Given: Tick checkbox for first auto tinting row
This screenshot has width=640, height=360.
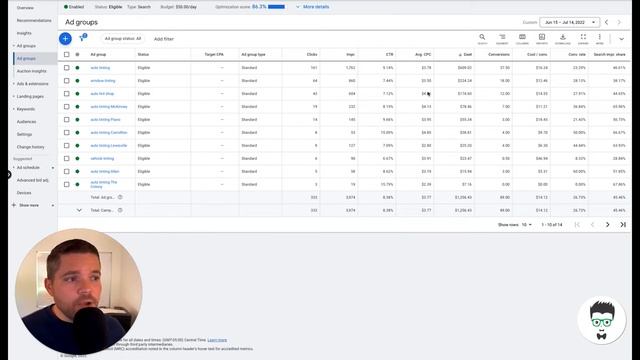Looking at the screenshot, I should (x=67, y=68).
